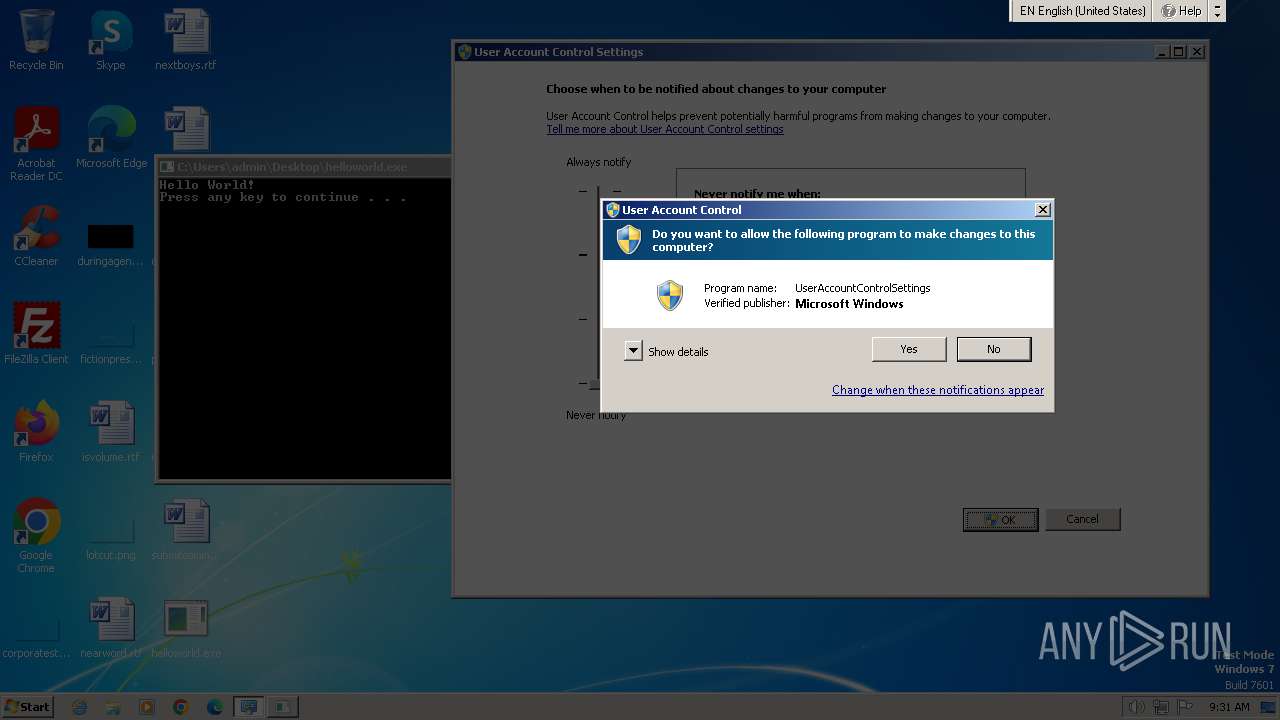
Task: Select the Firefox desktop shortcut
Action: pyautogui.click(x=36, y=432)
